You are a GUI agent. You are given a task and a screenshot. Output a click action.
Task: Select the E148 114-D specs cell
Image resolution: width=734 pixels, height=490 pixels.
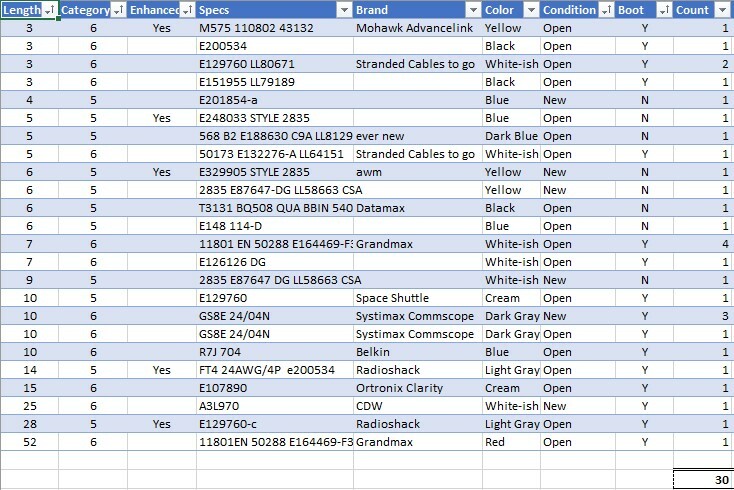pyautogui.click(x=275, y=226)
